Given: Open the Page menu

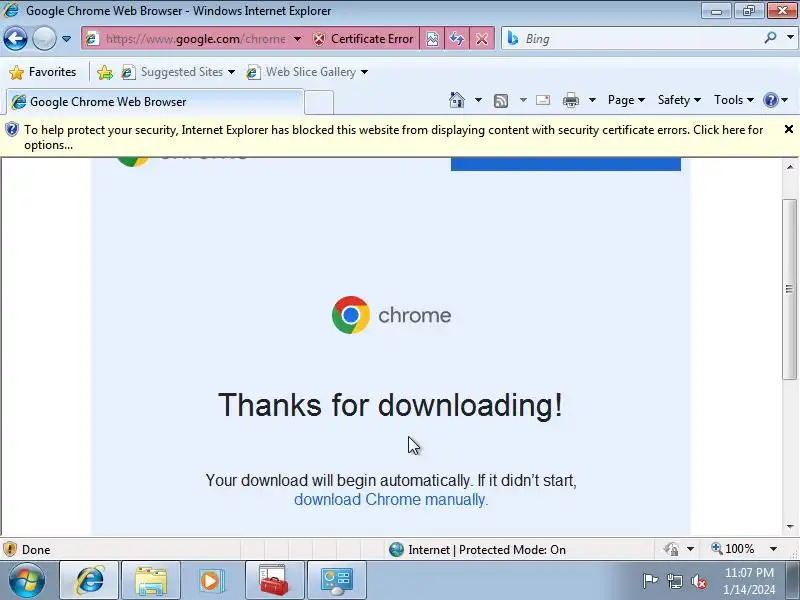Looking at the screenshot, I should [626, 100].
